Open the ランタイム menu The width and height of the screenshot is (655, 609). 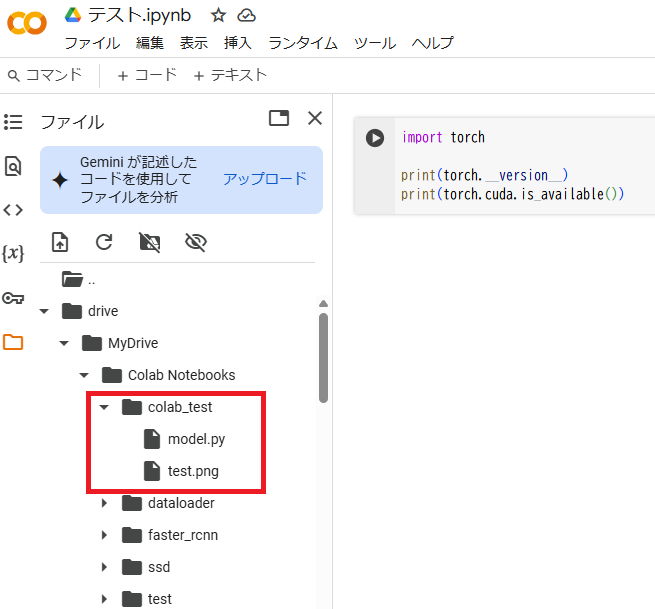tap(303, 43)
